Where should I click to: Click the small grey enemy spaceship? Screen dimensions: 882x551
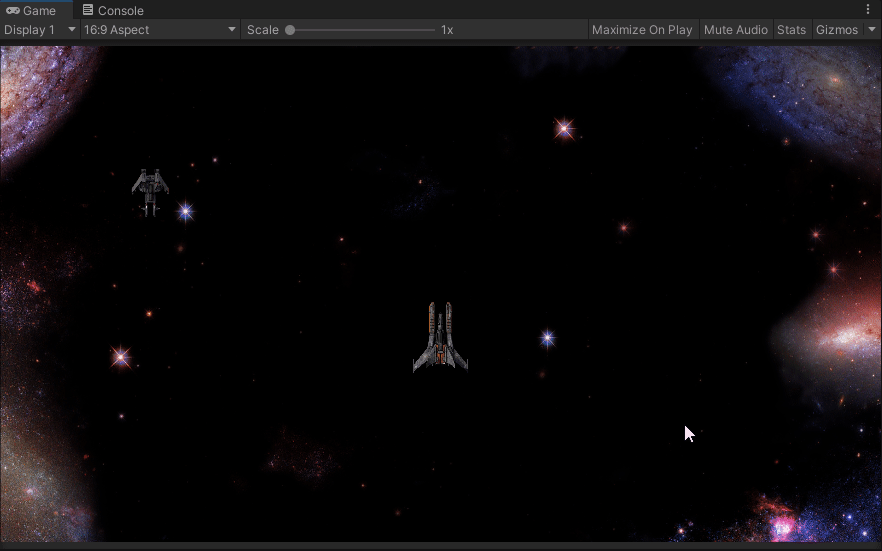(150, 192)
